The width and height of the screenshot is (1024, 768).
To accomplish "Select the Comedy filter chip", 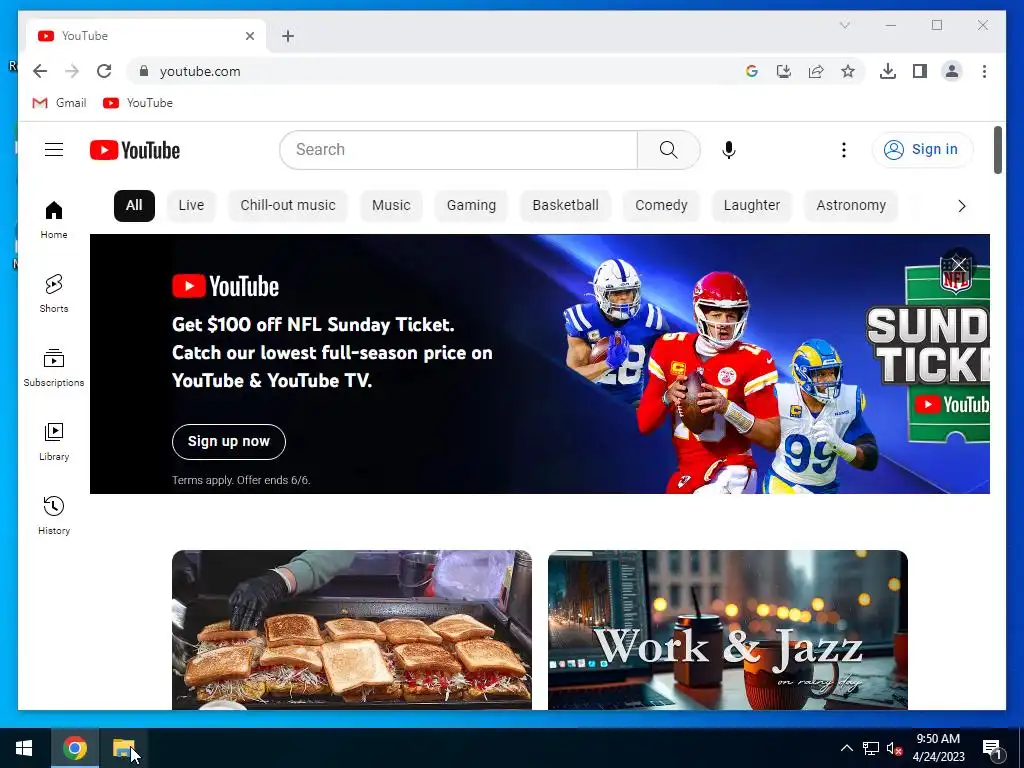I will tap(661, 206).
